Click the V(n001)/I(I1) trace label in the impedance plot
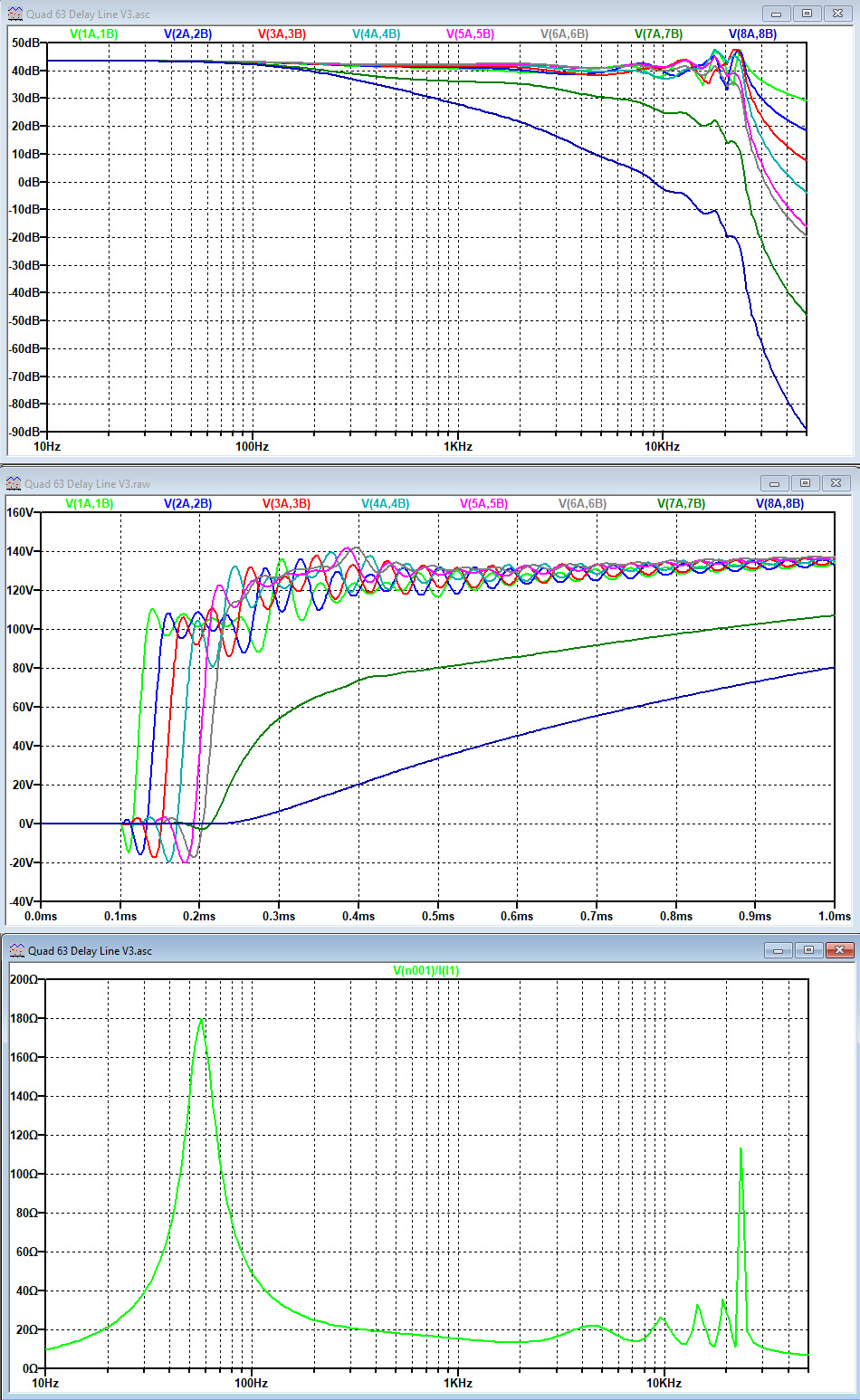Screen dimensions: 860x1400 pos(426,970)
